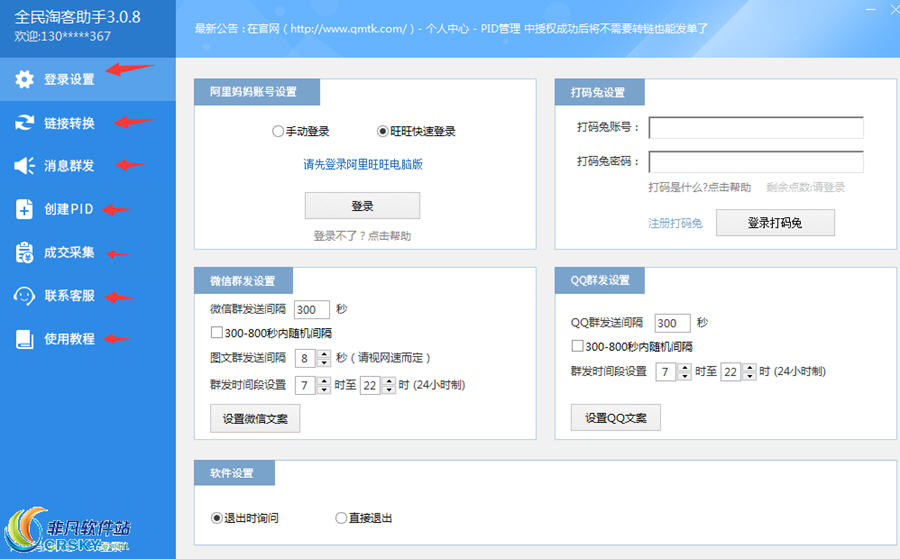This screenshot has height=559, width=900.
Task: Click the QQ群发设置 section header
Action: click(599, 280)
